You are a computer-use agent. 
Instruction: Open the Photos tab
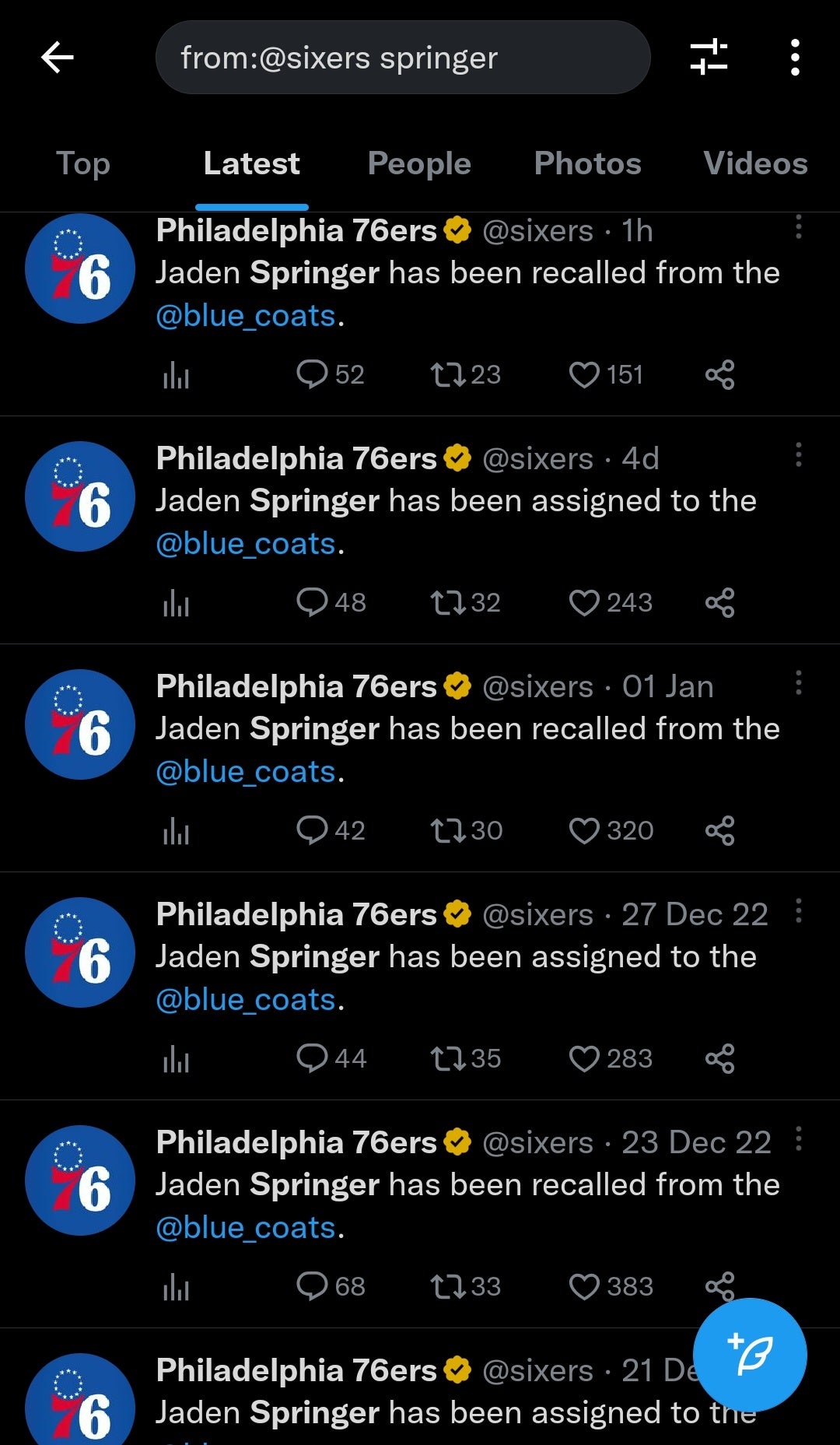tap(587, 164)
